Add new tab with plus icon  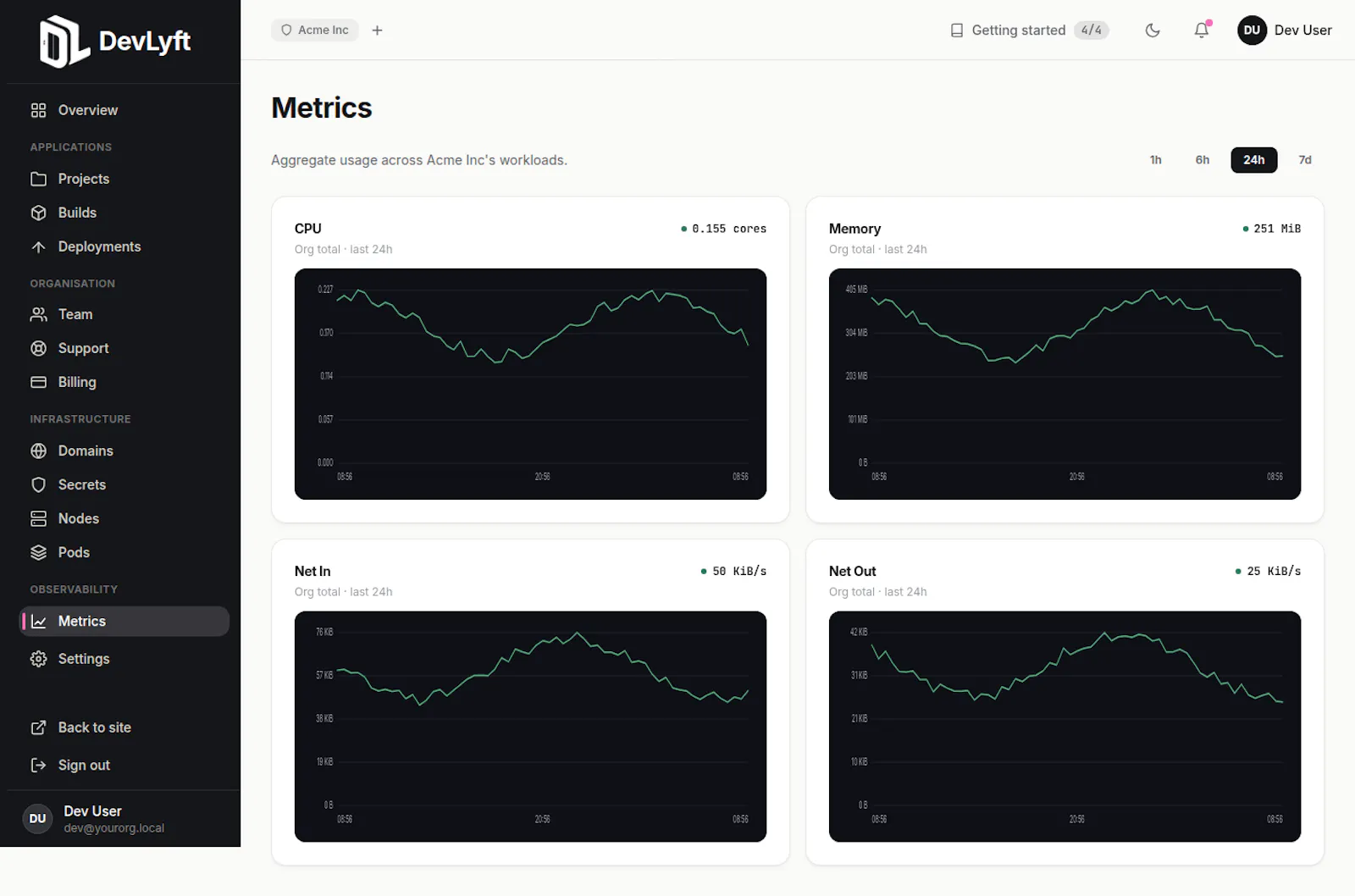378,30
